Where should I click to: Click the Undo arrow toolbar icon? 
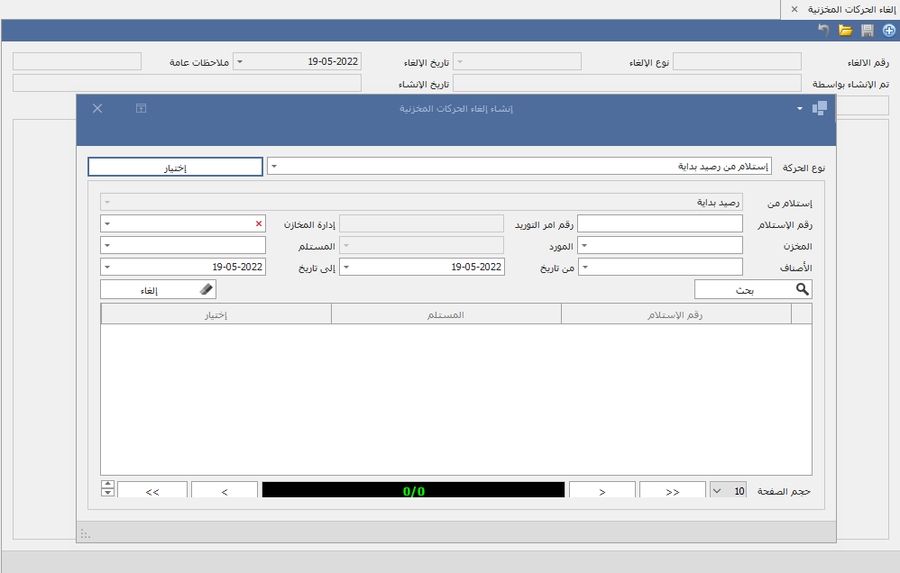pos(823,31)
